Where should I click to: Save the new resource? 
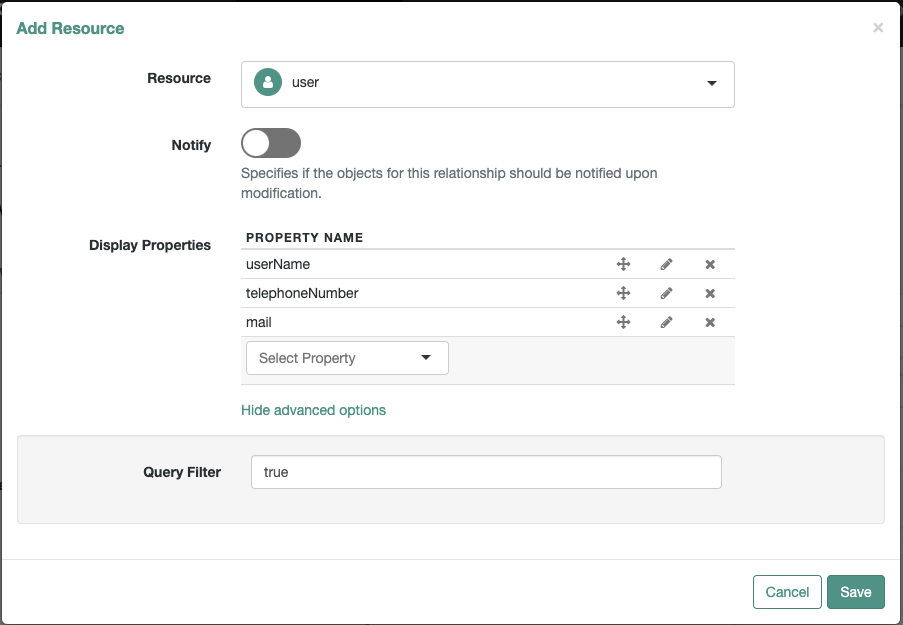pos(855,592)
